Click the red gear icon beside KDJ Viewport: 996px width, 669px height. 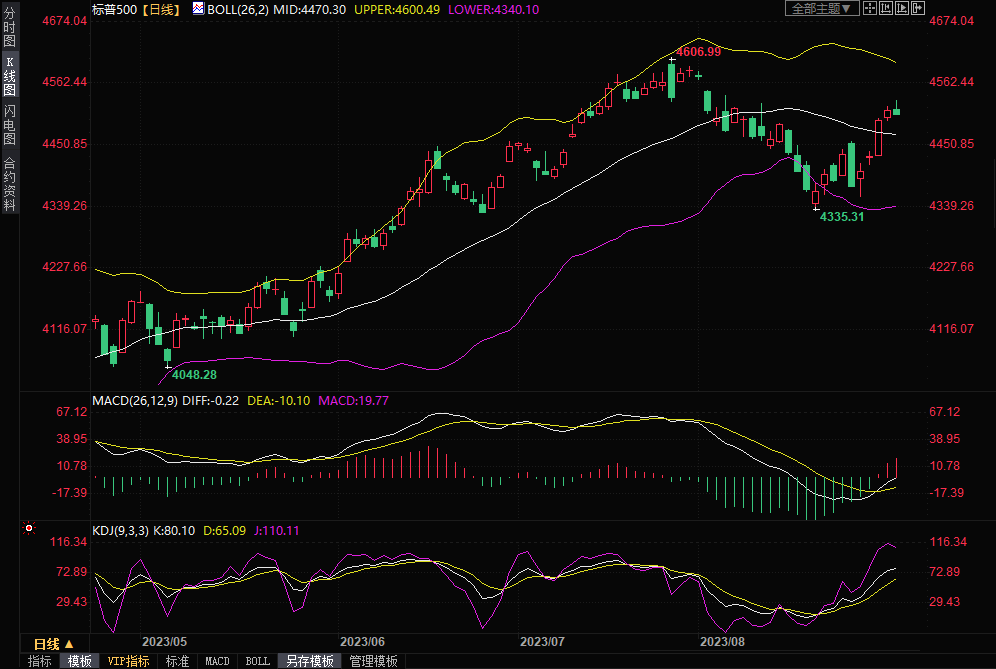tap(29, 528)
